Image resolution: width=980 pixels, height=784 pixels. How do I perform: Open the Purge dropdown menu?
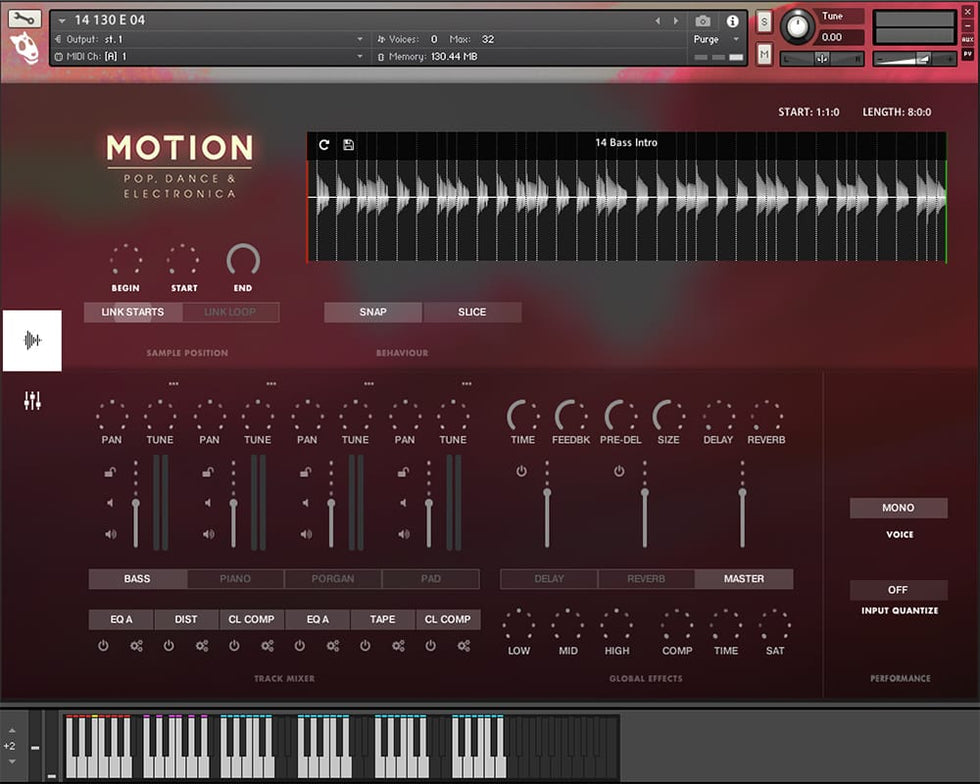tap(736, 39)
